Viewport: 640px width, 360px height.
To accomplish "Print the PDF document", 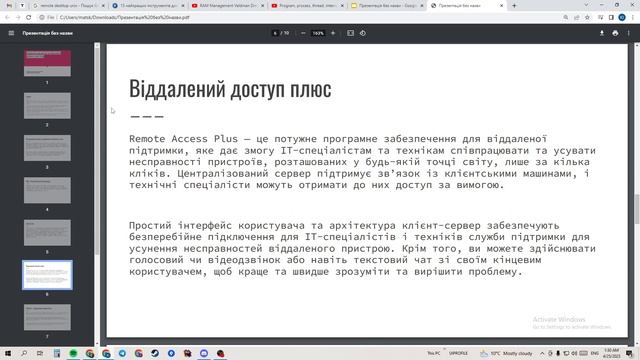I will tap(615, 33).
